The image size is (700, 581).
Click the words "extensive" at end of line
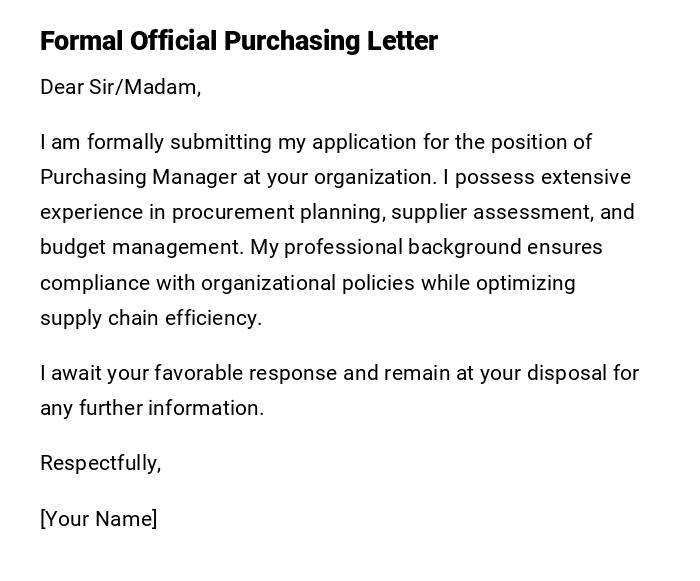coord(585,177)
